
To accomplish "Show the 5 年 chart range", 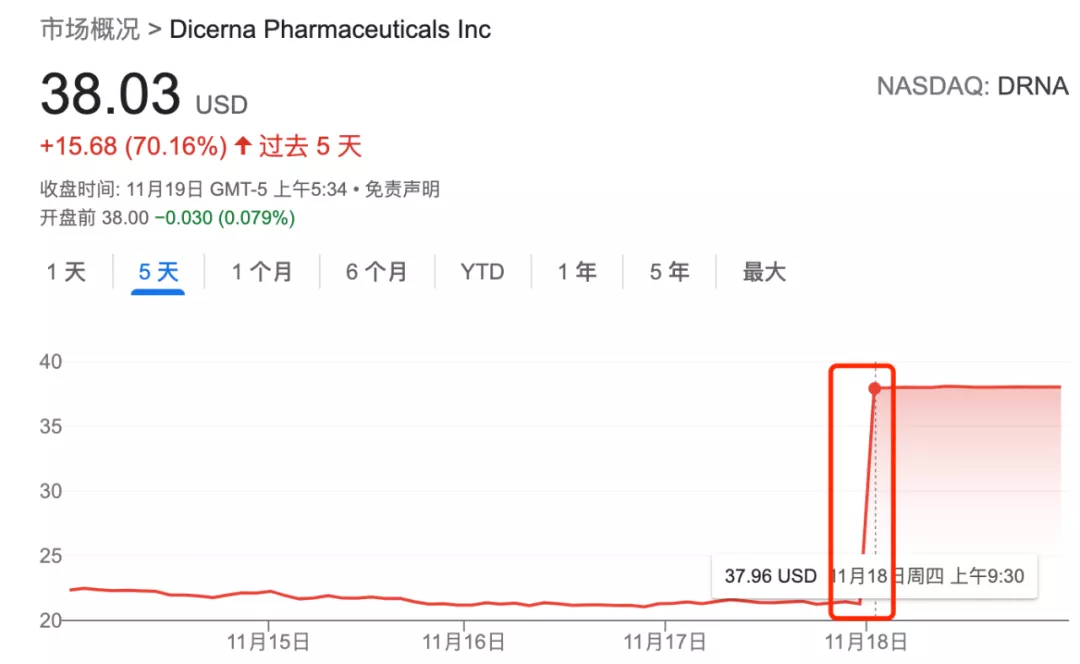I will pyautogui.click(x=669, y=272).
